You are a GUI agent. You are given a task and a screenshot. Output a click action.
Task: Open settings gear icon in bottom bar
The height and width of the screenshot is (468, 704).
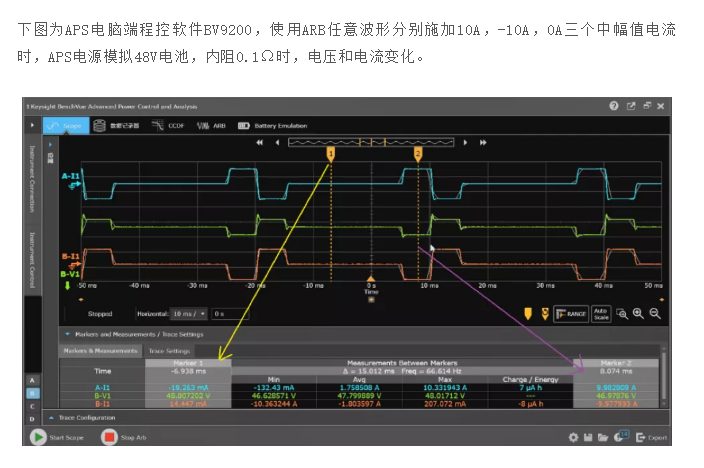click(573, 437)
